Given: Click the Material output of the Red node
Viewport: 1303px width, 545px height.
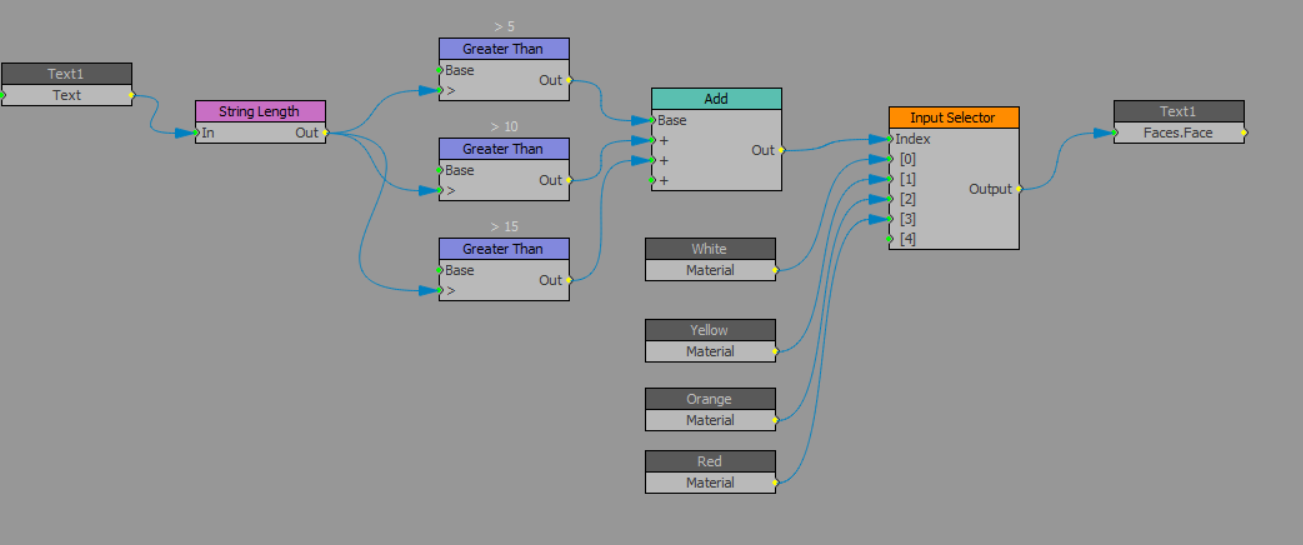Looking at the screenshot, I should [x=775, y=482].
